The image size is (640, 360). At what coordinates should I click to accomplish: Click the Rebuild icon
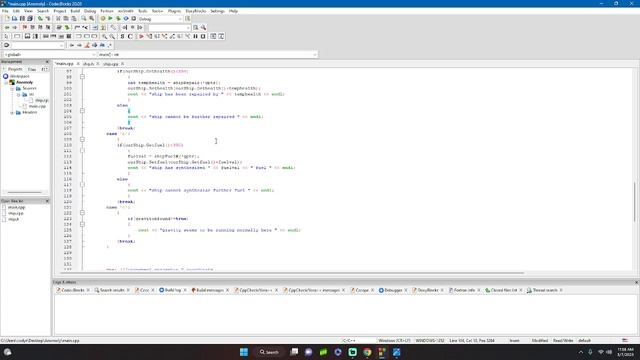coord(126,19)
